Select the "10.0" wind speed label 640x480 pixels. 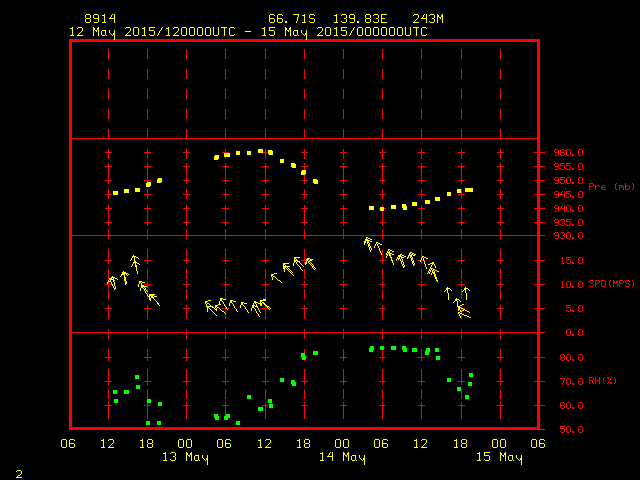571,285
